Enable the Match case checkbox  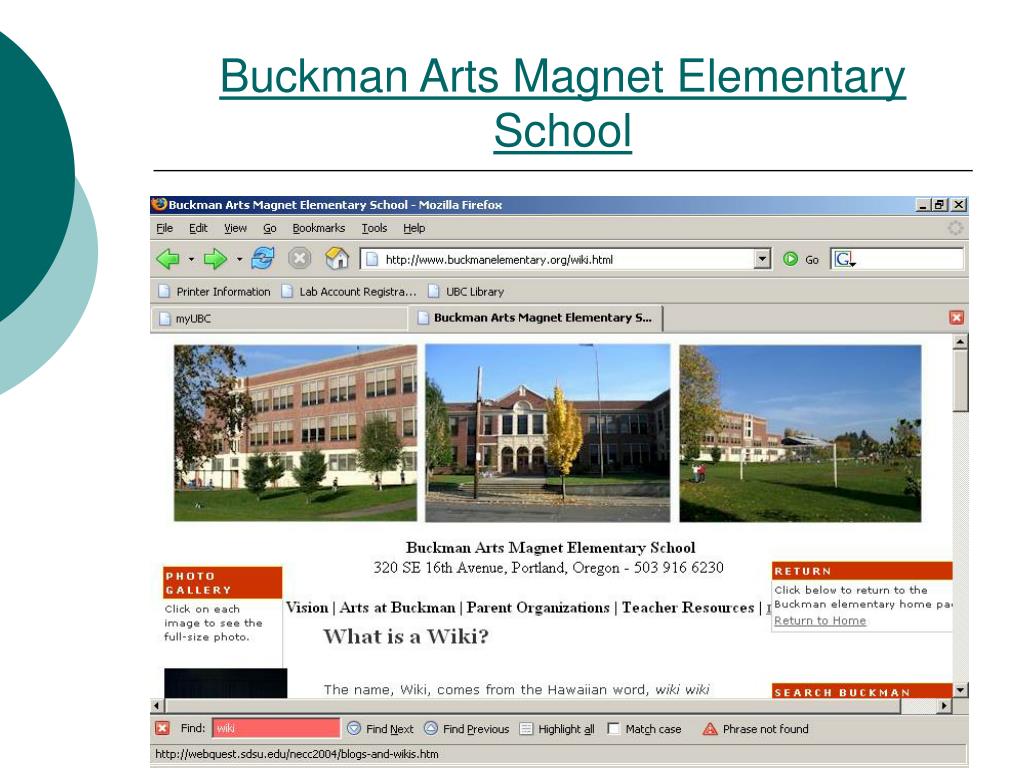[613, 728]
